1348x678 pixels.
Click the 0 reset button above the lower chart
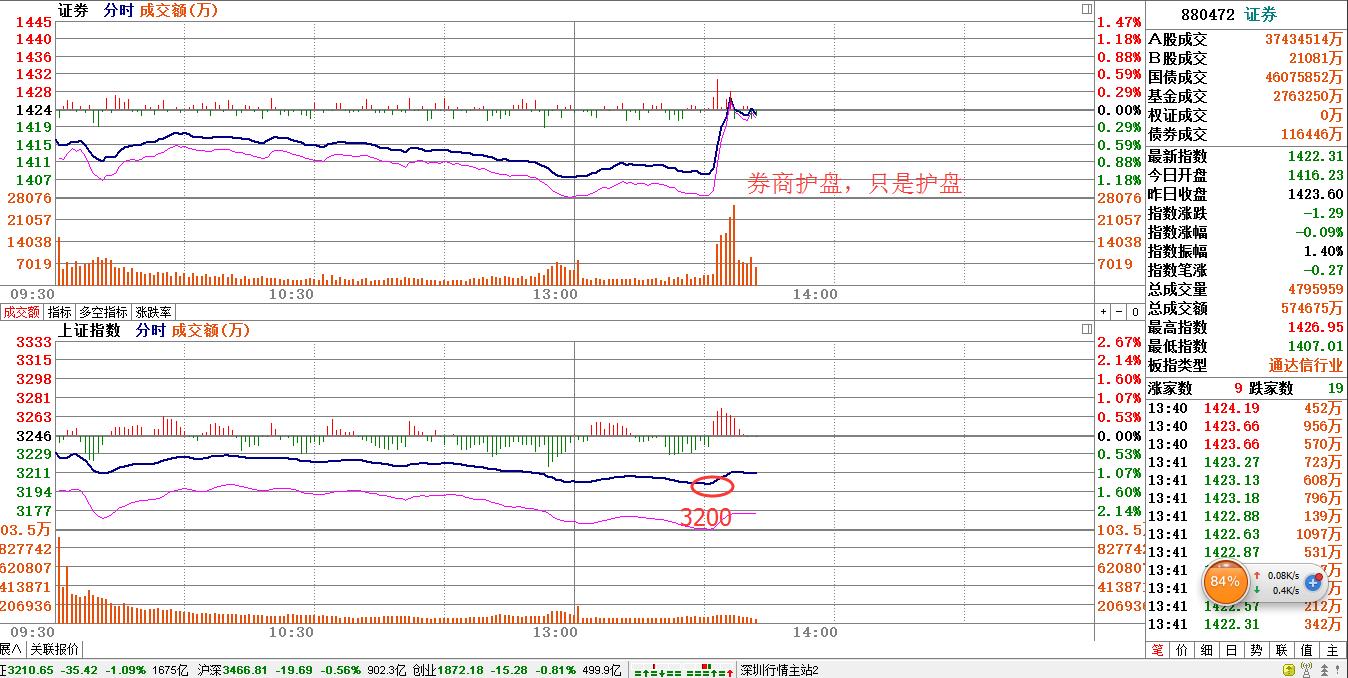pos(1134,312)
